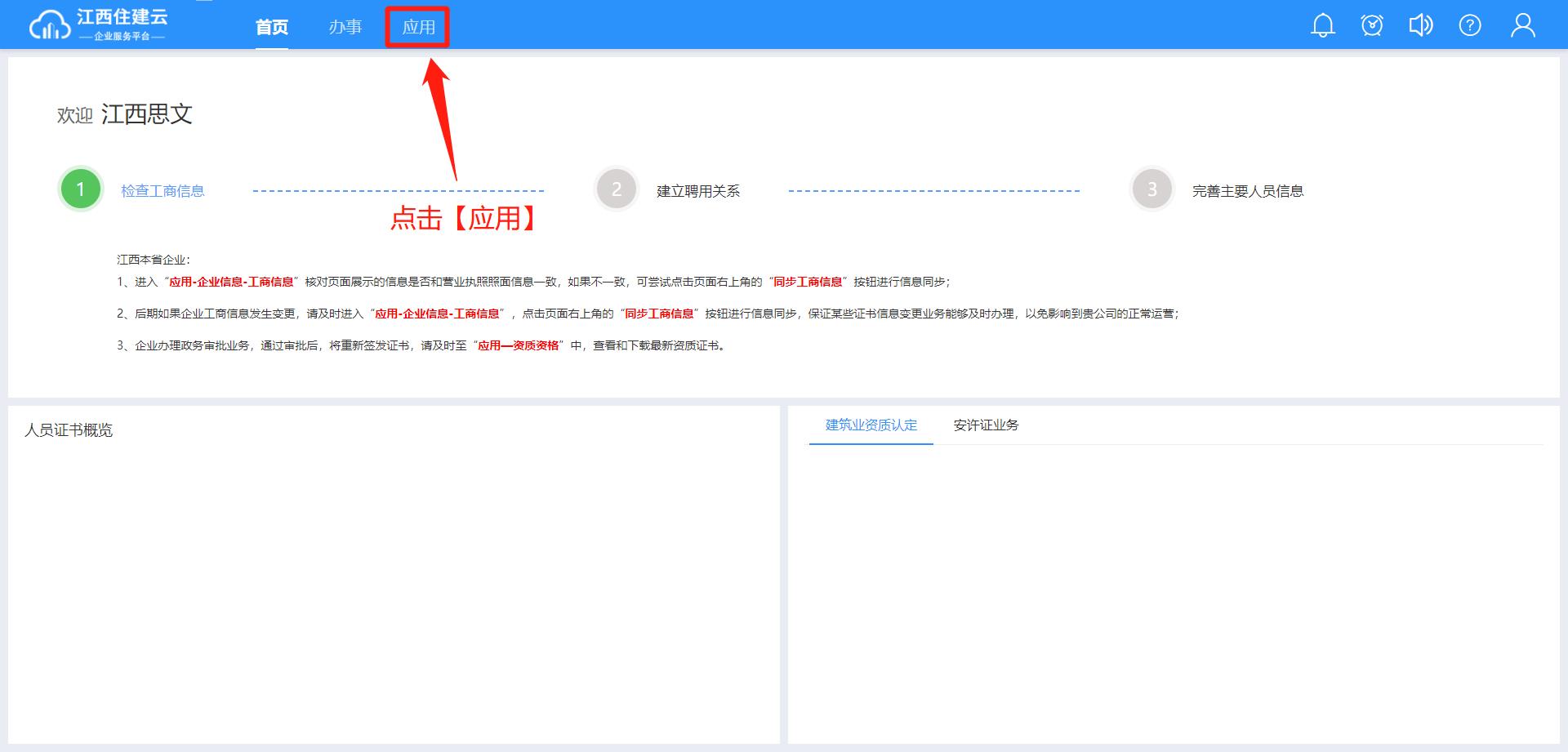Select the 建筑业资质认定 tab
The width and height of the screenshot is (1568, 752).
pyautogui.click(x=871, y=425)
